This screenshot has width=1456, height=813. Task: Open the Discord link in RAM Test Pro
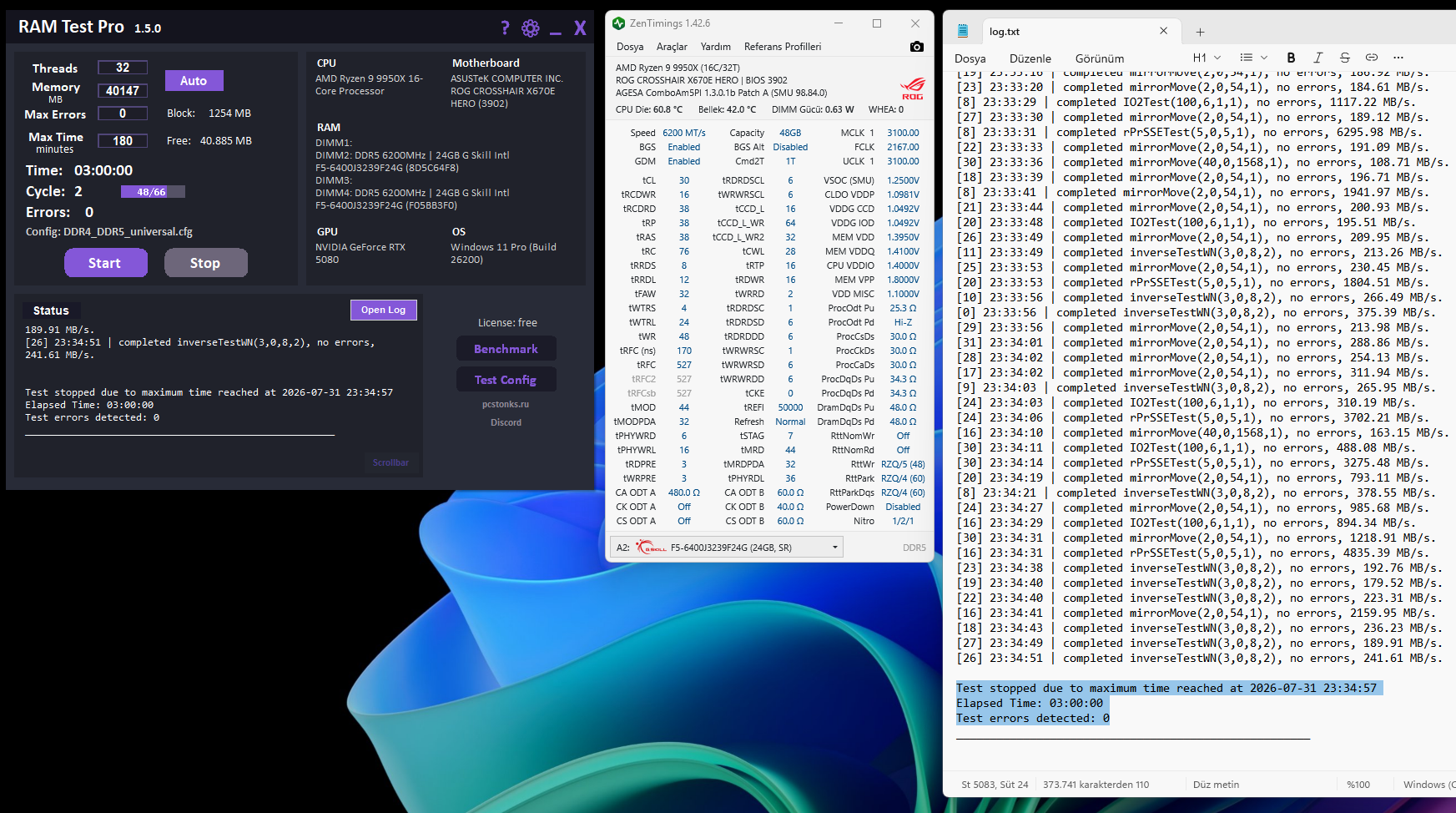click(506, 422)
